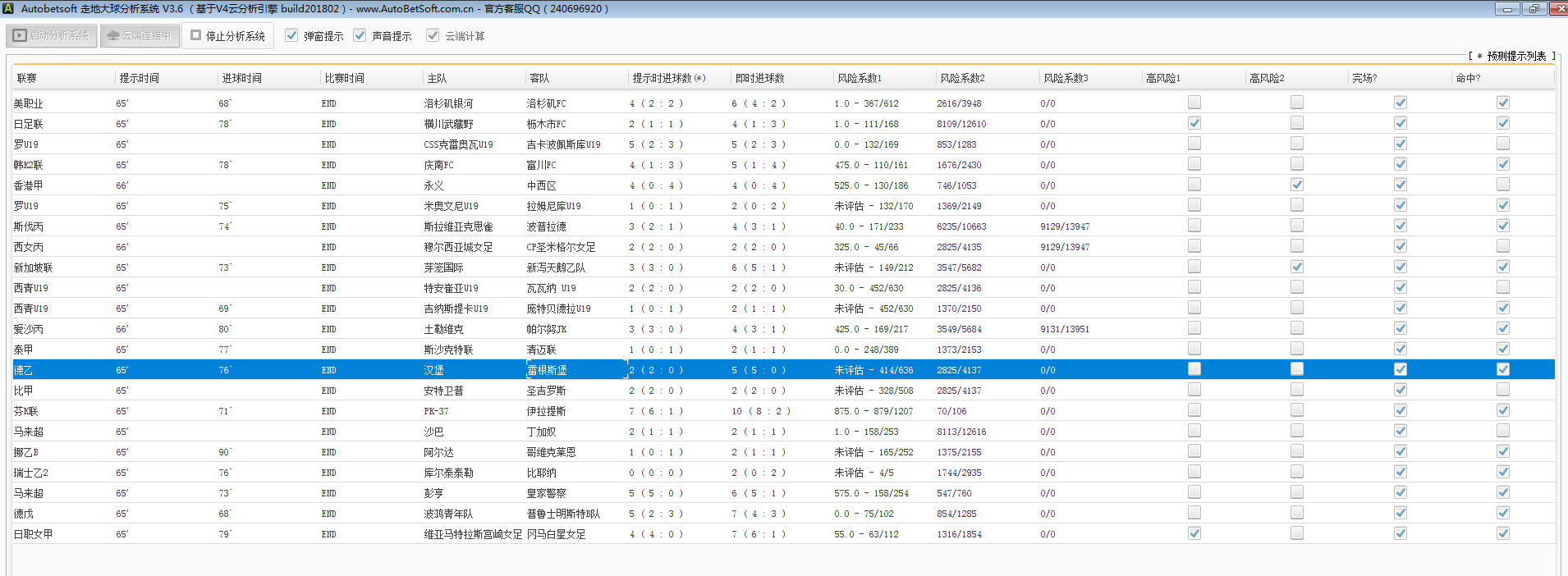The width and height of the screenshot is (1568, 576).
Task: Click the Autobetsoft app icon in title bar
Action: click(x=8, y=8)
